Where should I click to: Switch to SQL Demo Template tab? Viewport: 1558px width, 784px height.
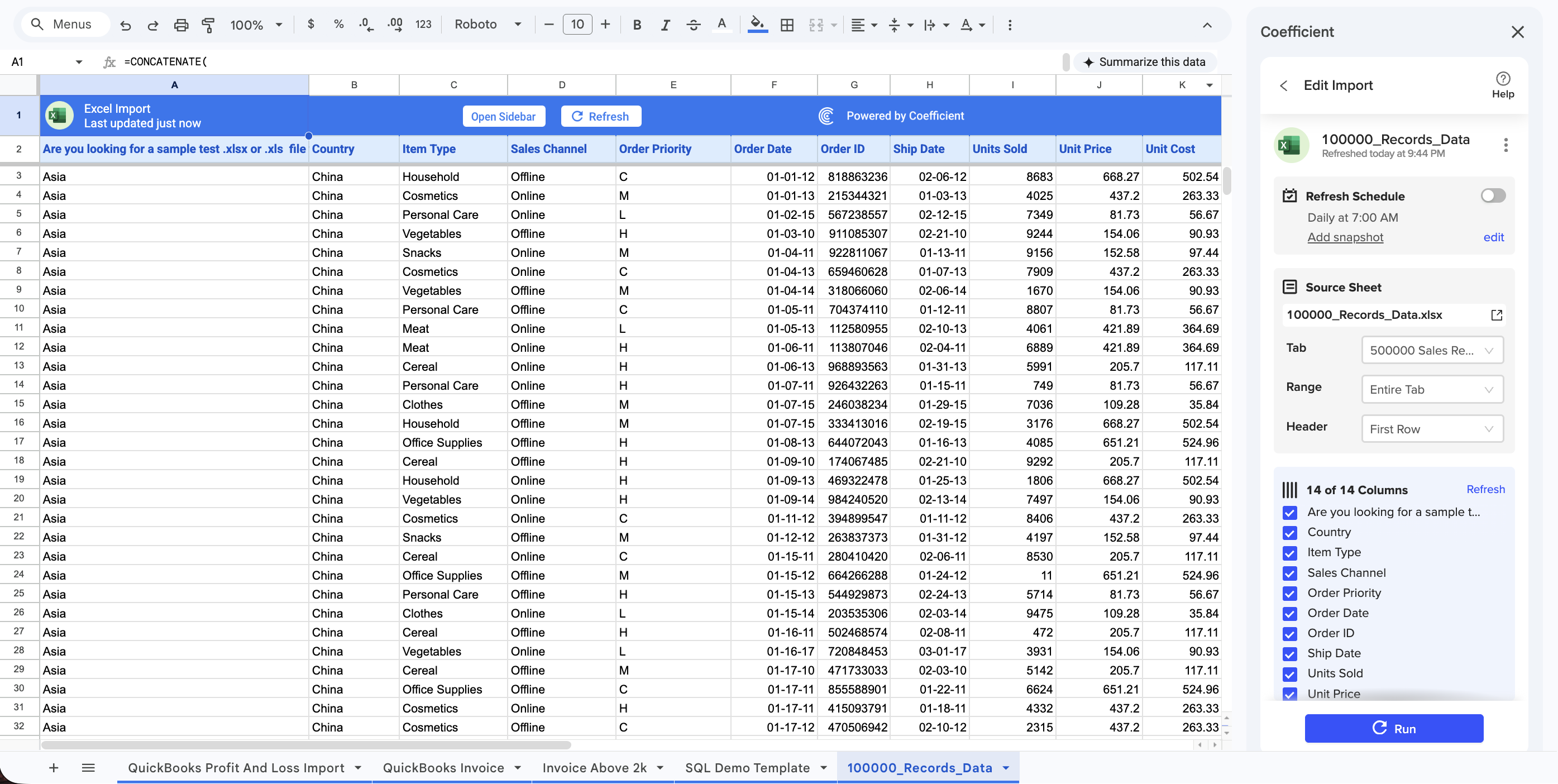click(747, 768)
